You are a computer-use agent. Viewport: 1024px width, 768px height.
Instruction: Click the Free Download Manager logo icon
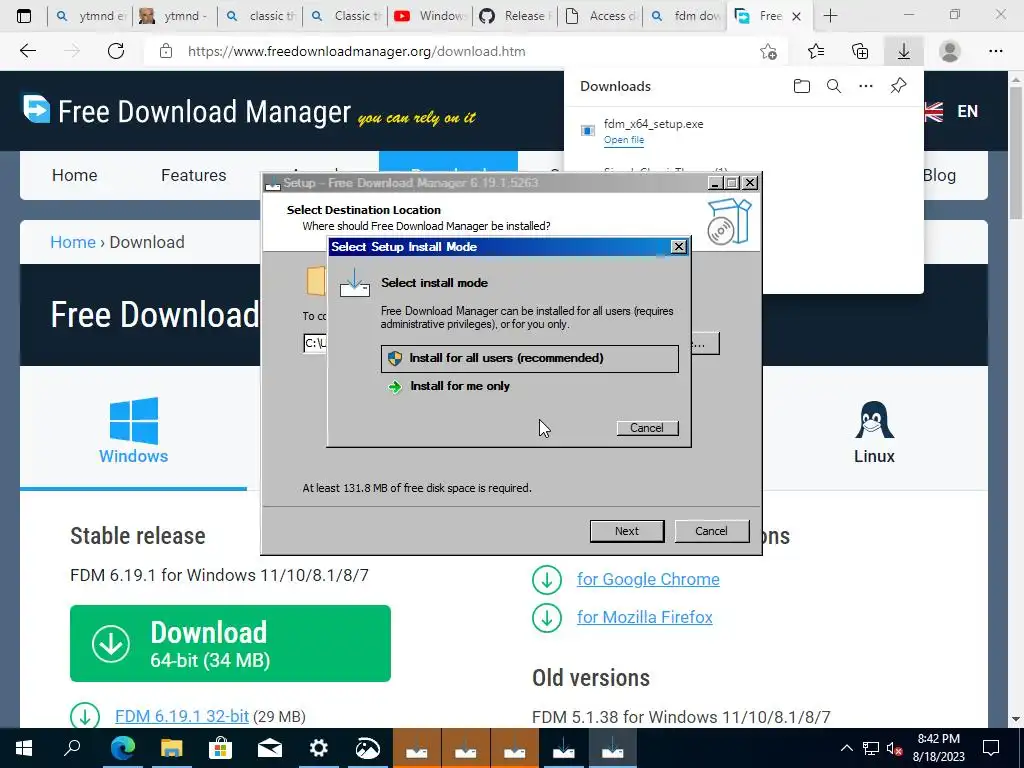click(x=36, y=109)
